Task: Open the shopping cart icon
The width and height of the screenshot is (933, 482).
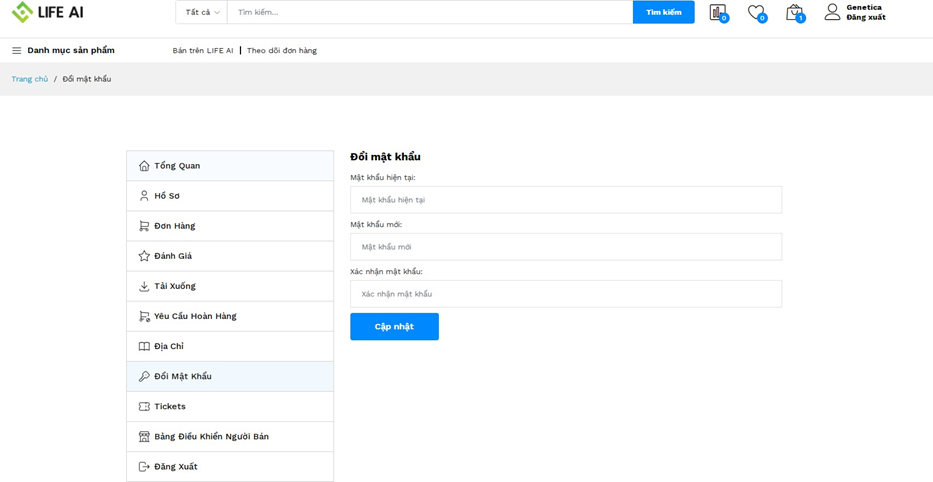Action: [x=794, y=12]
